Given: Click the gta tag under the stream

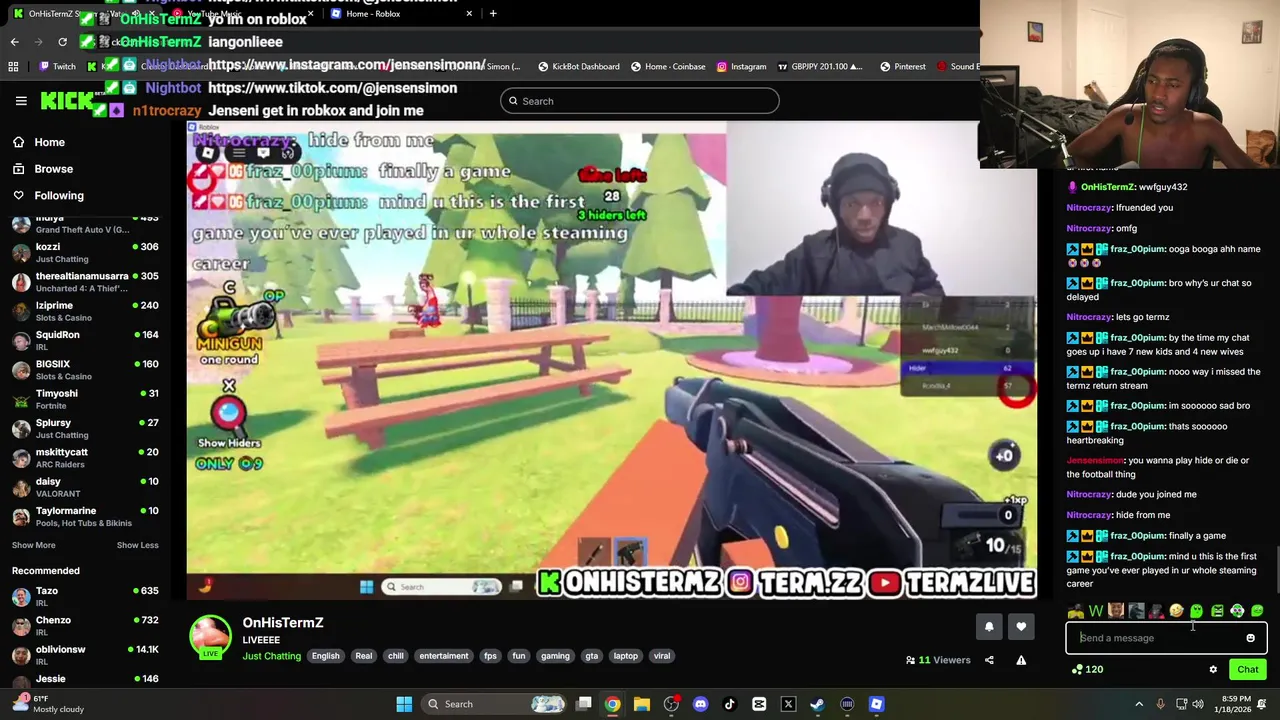Looking at the screenshot, I should point(592,656).
